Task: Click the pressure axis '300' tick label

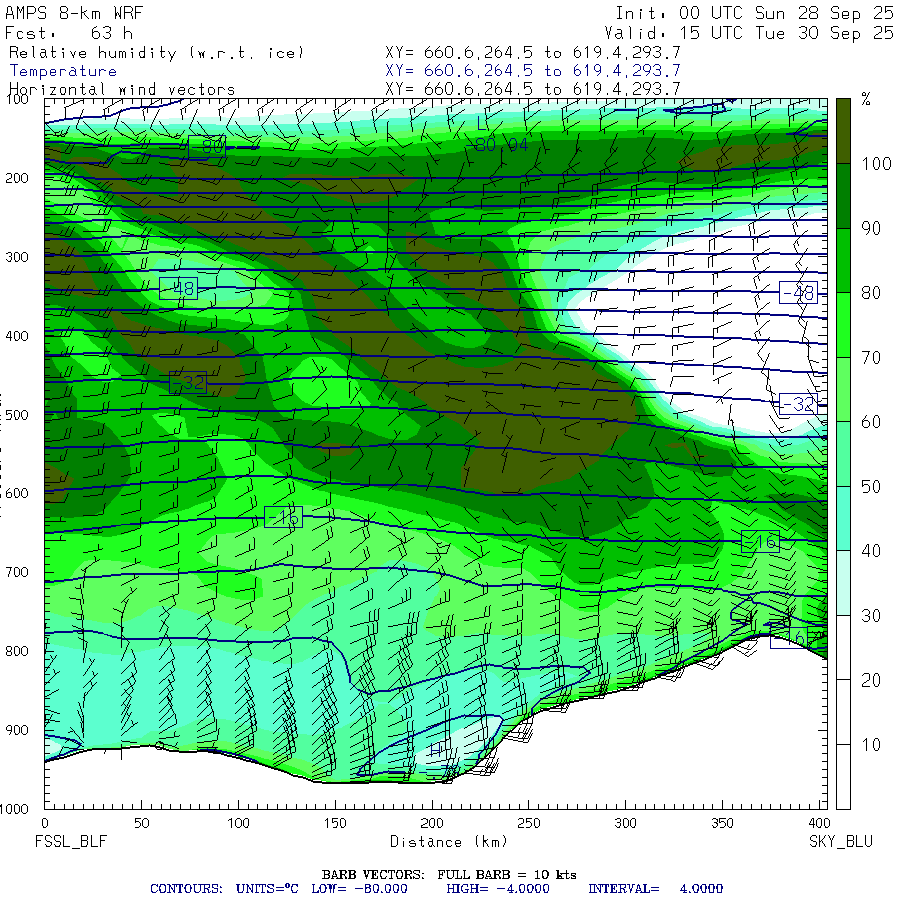Action: 17,257
